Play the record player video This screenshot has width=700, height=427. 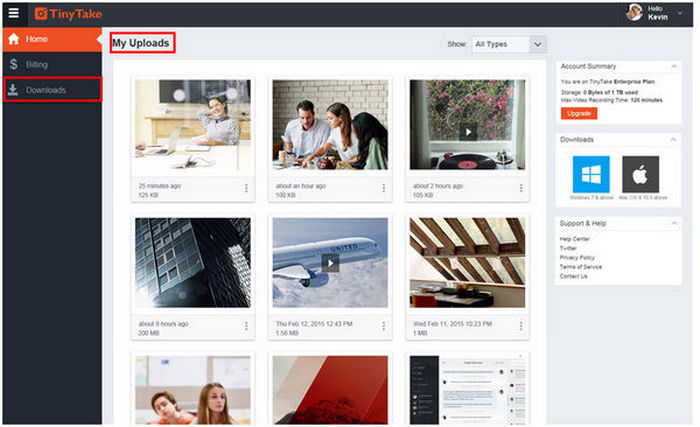pos(467,130)
